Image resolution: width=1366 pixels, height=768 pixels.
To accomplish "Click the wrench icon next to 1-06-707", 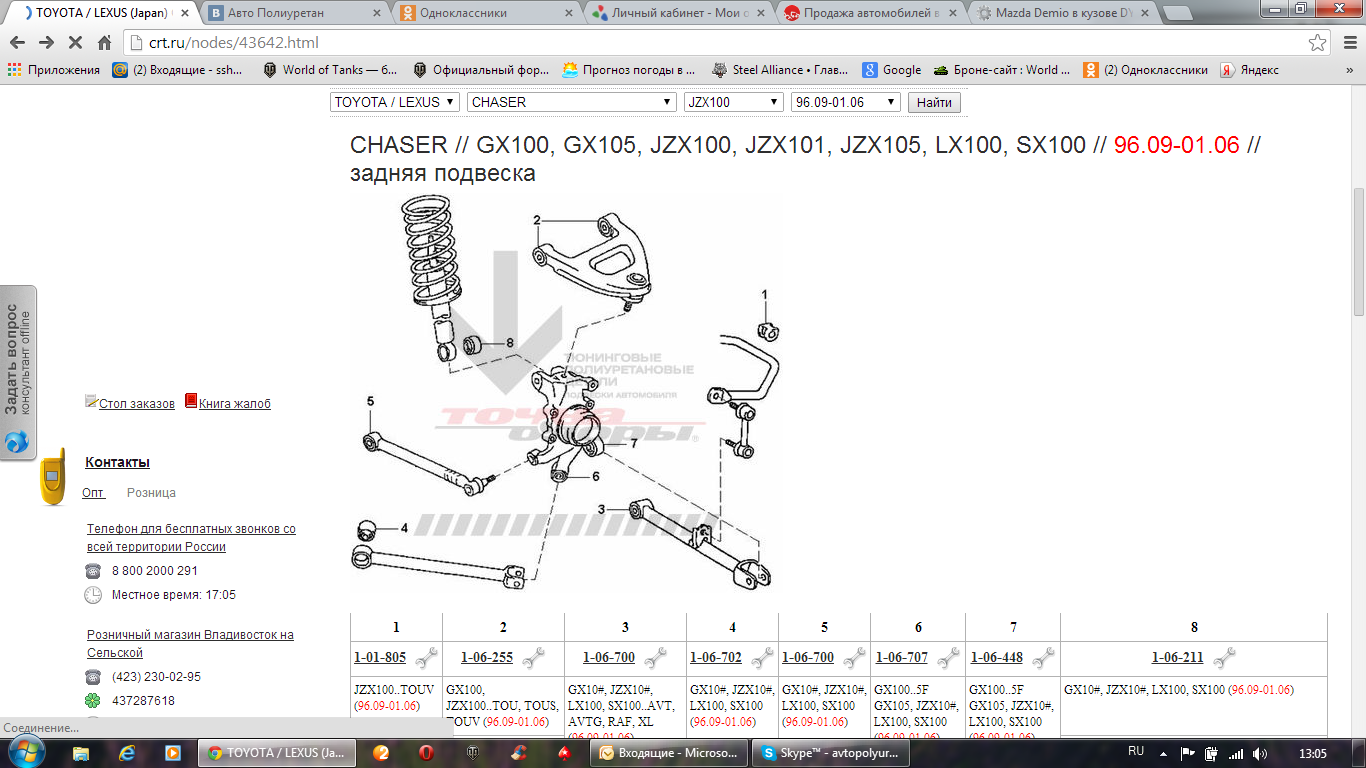I will pyautogui.click(x=948, y=657).
